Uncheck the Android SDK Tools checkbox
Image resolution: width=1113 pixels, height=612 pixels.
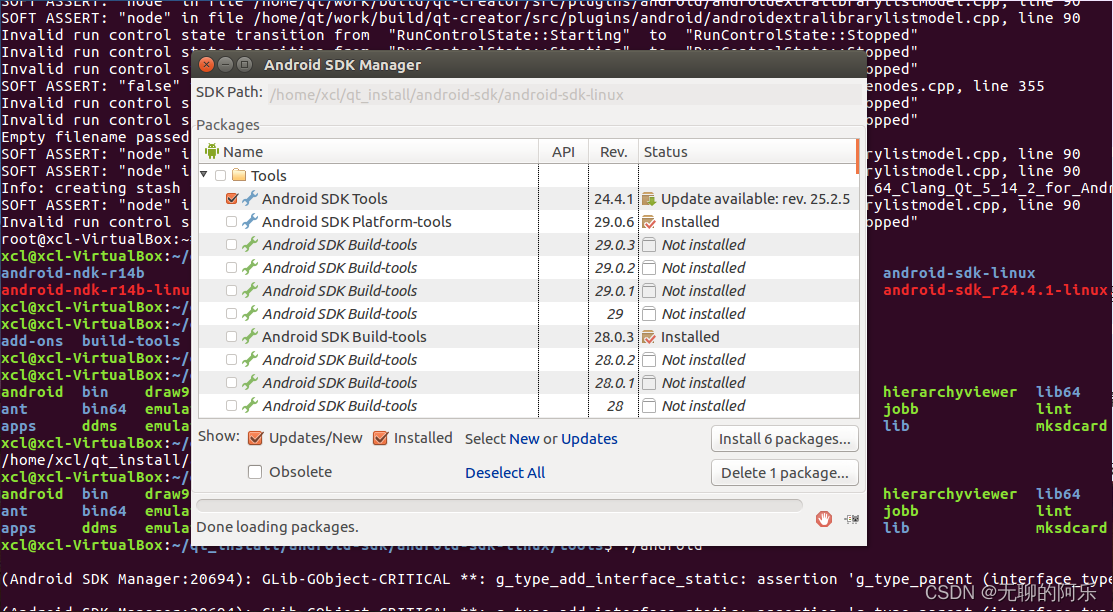coord(231,199)
